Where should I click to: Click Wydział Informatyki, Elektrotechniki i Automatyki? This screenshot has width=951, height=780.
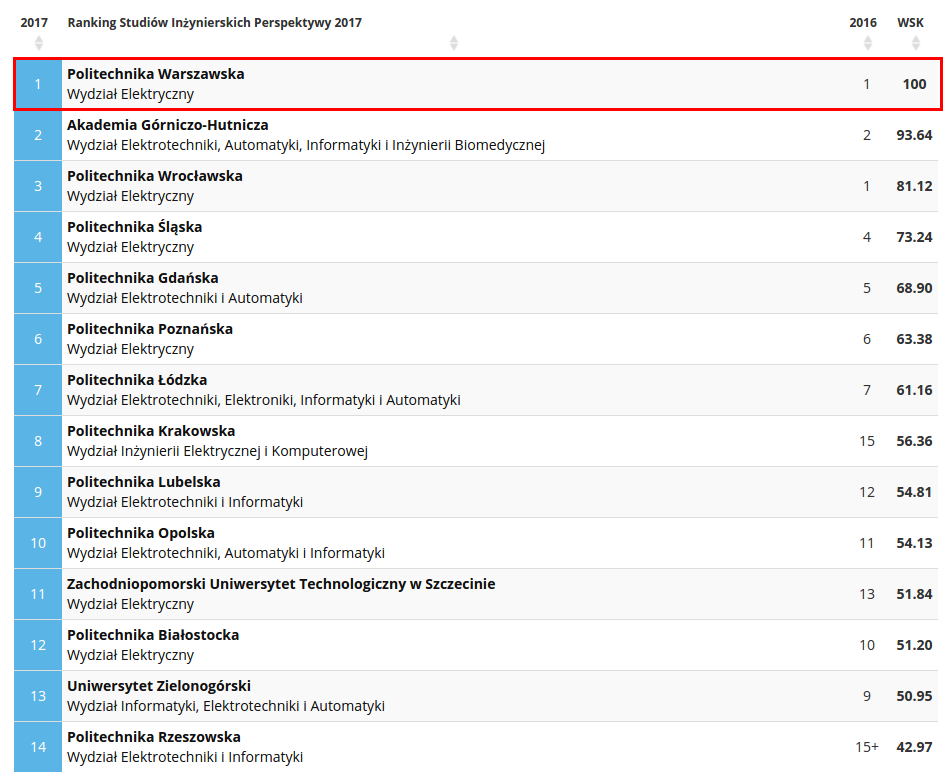[226, 705]
